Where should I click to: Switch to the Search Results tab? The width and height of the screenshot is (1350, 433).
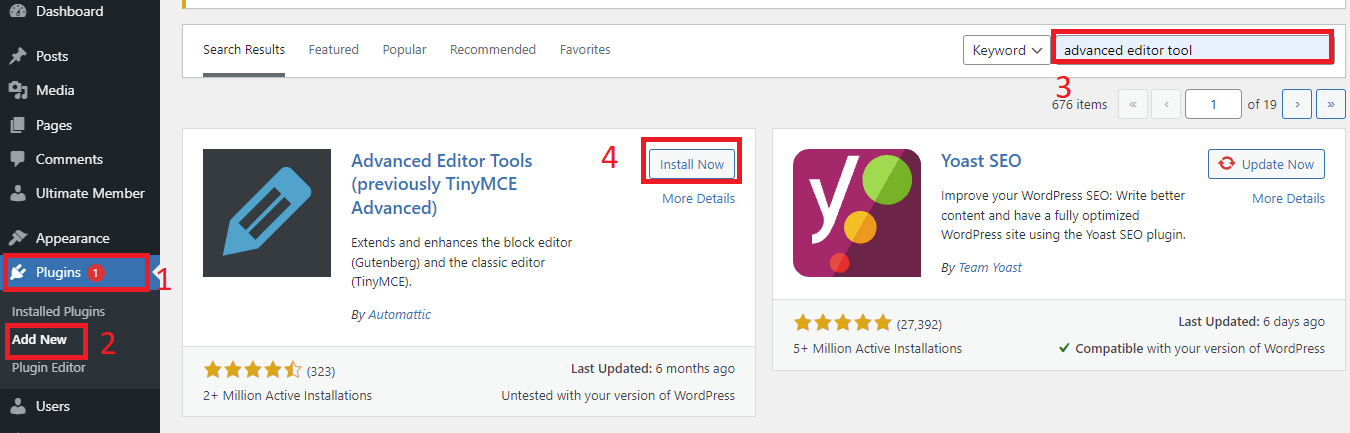(244, 50)
